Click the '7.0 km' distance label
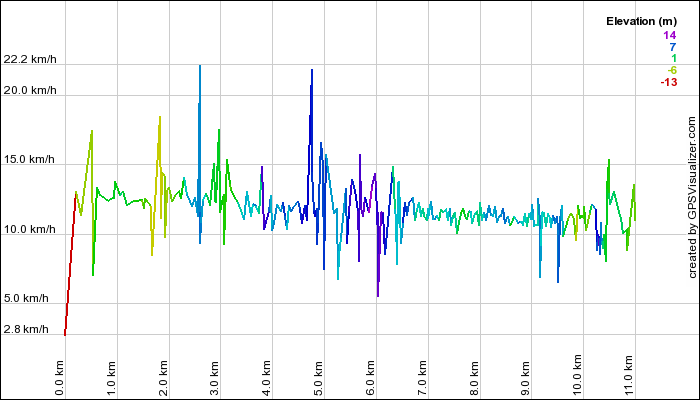This screenshot has height=400, width=700. pos(422,378)
